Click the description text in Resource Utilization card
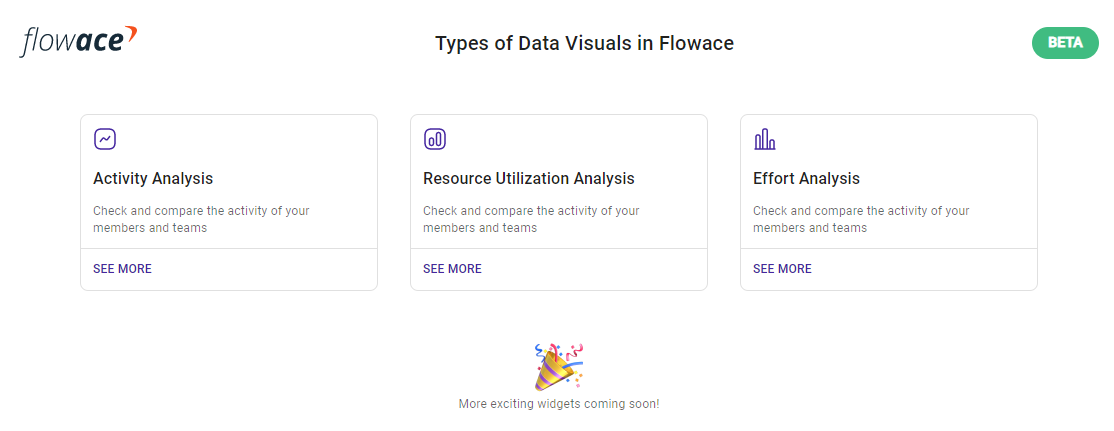 [531, 219]
